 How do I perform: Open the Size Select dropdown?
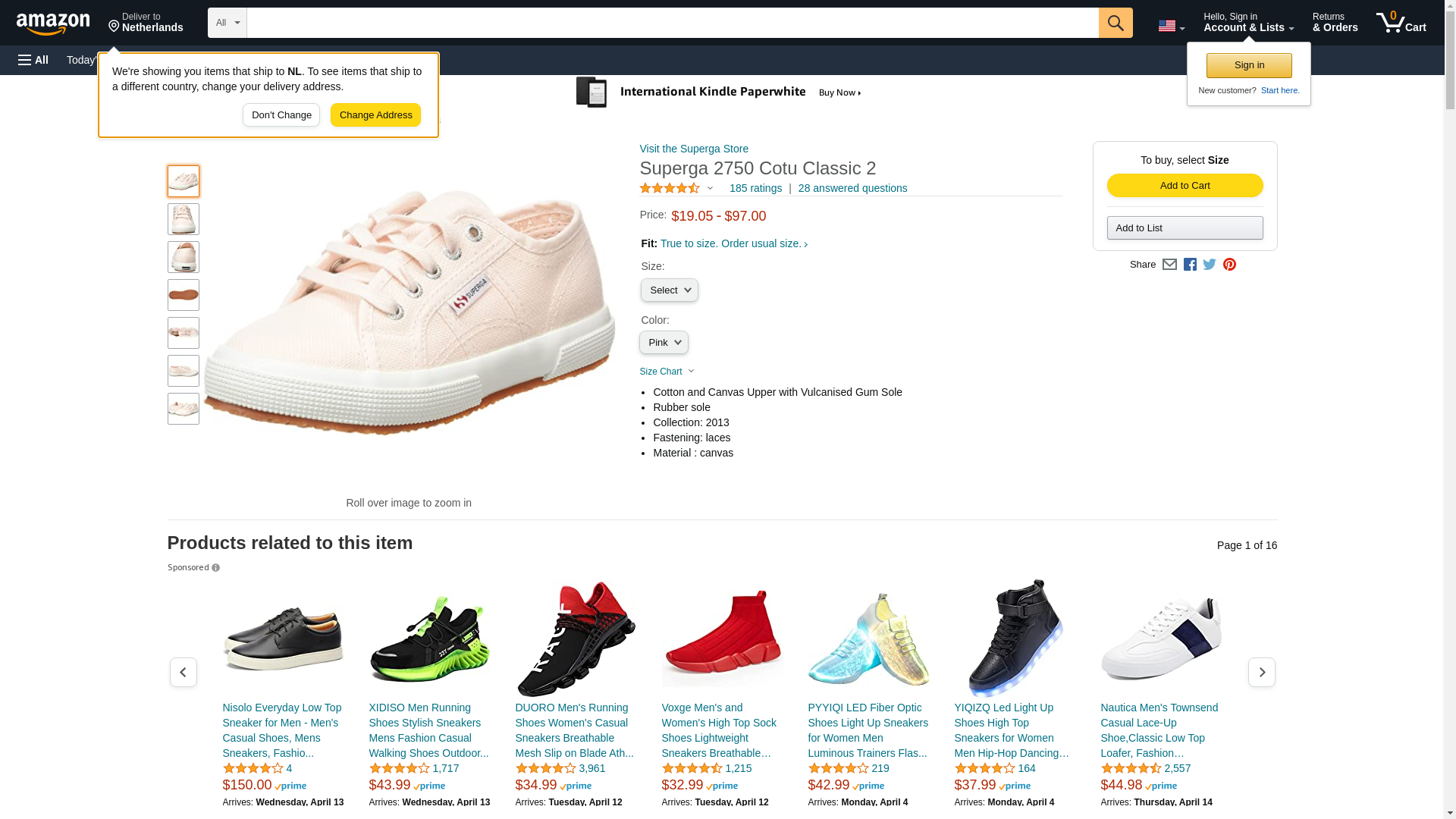point(670,290)
